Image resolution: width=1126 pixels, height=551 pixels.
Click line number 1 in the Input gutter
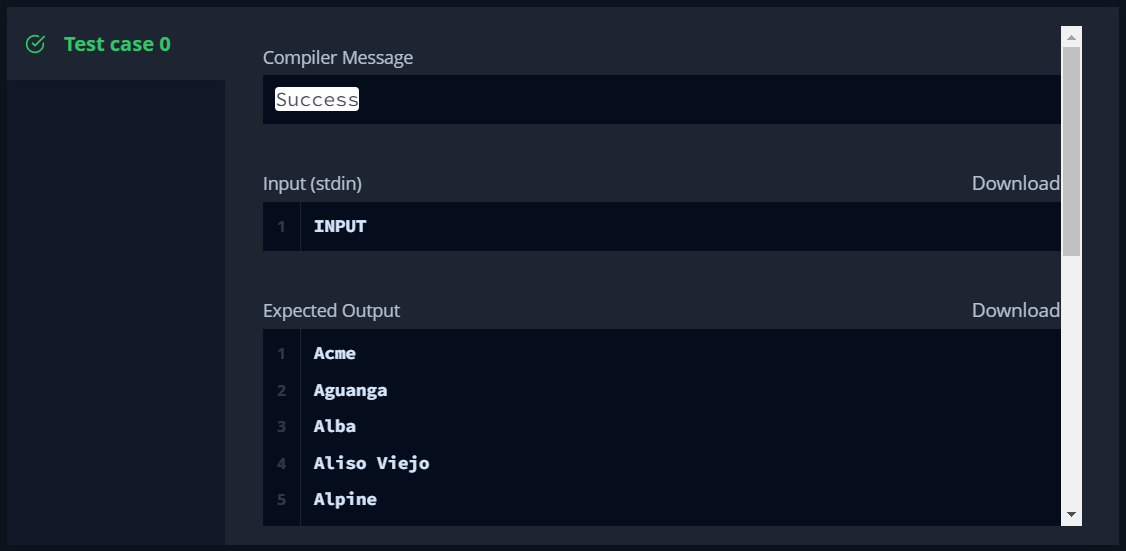(282, 227)
